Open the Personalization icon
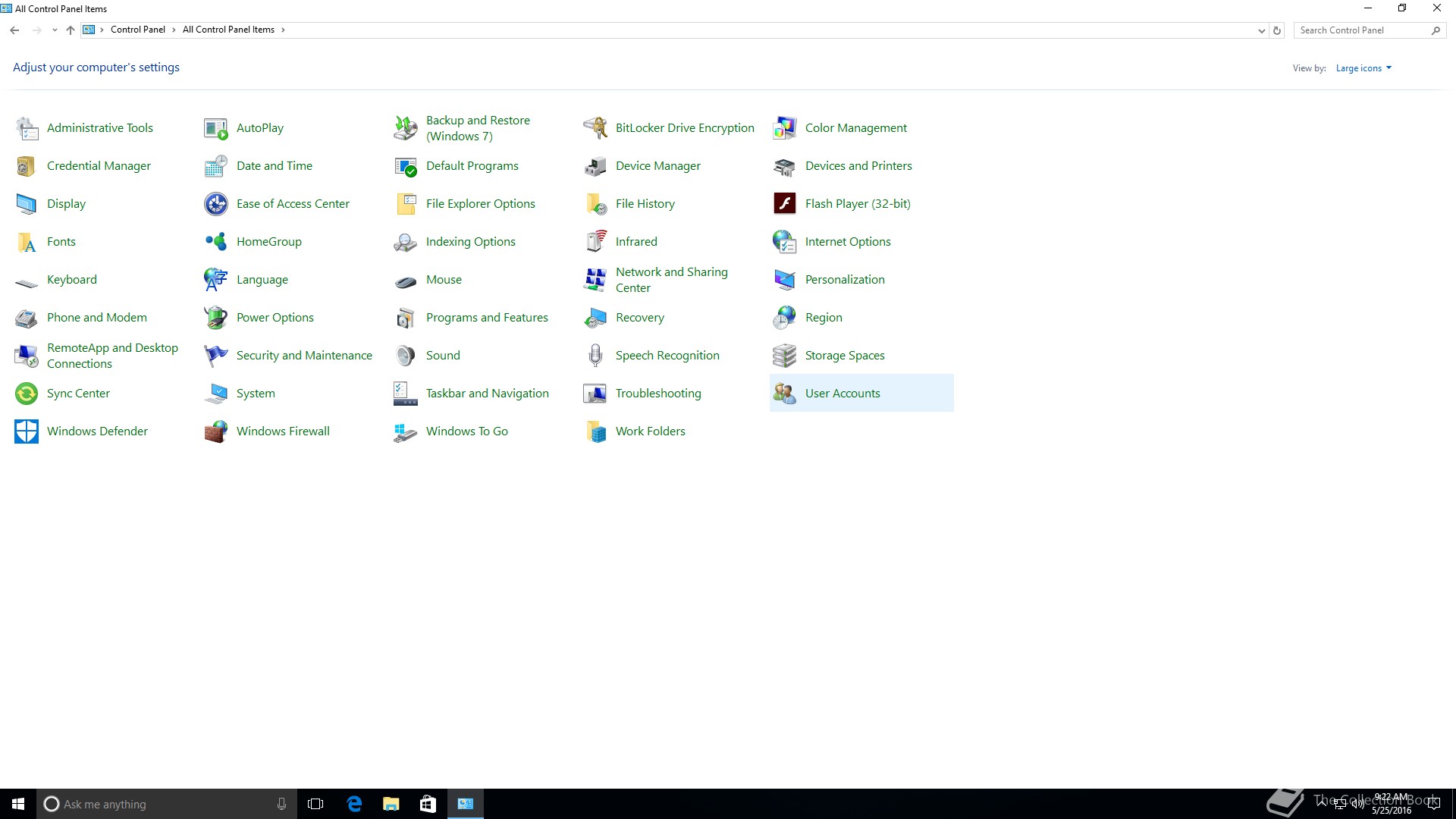This screenshot has width=1456, height=819. pos(785,280)
